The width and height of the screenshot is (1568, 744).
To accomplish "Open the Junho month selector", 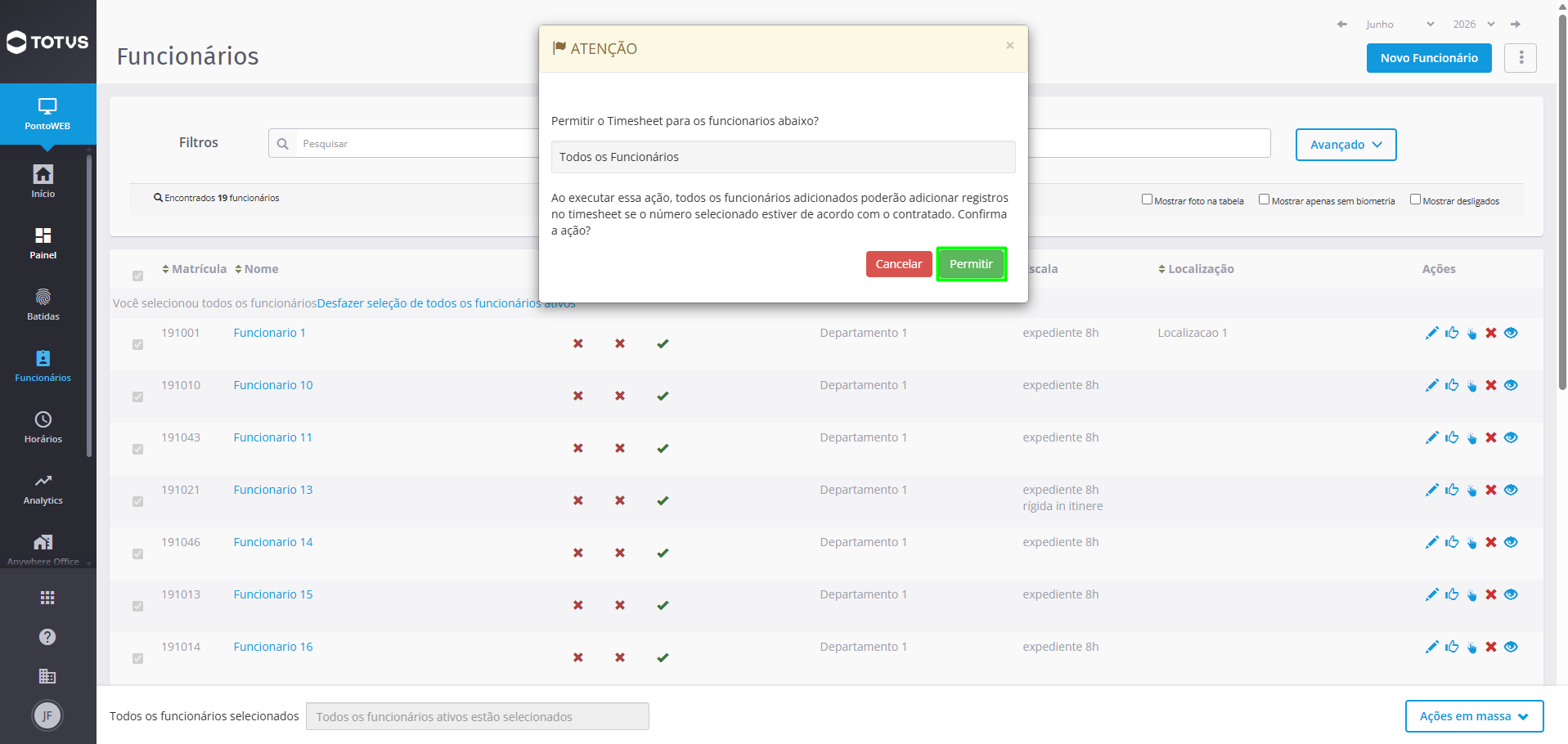I will pyautogui.click(x=1400, y=25).
